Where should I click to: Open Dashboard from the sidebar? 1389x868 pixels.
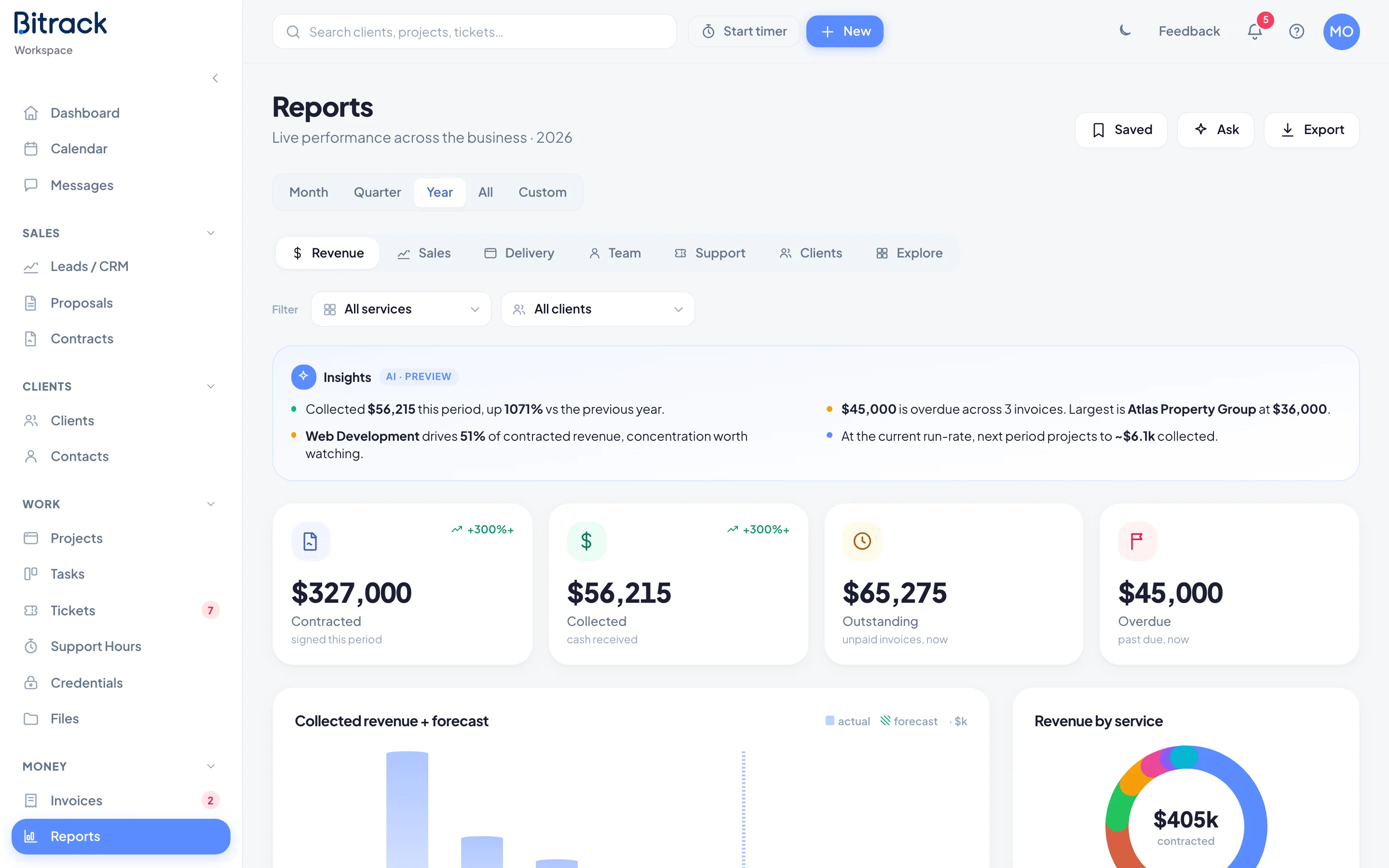pyautogui.click(x=121, y=113)
